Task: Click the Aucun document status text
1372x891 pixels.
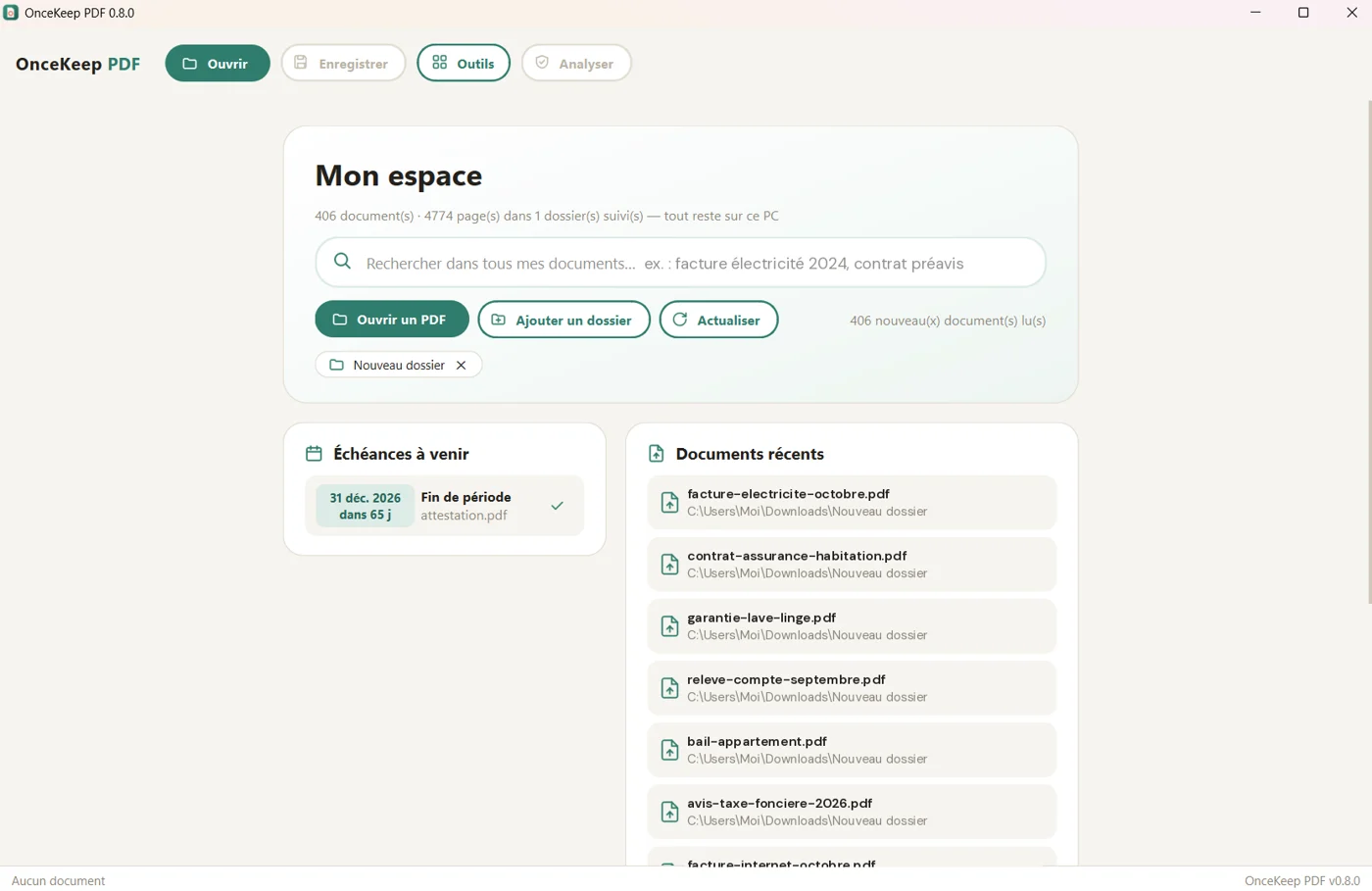Action: coord(58,880)
